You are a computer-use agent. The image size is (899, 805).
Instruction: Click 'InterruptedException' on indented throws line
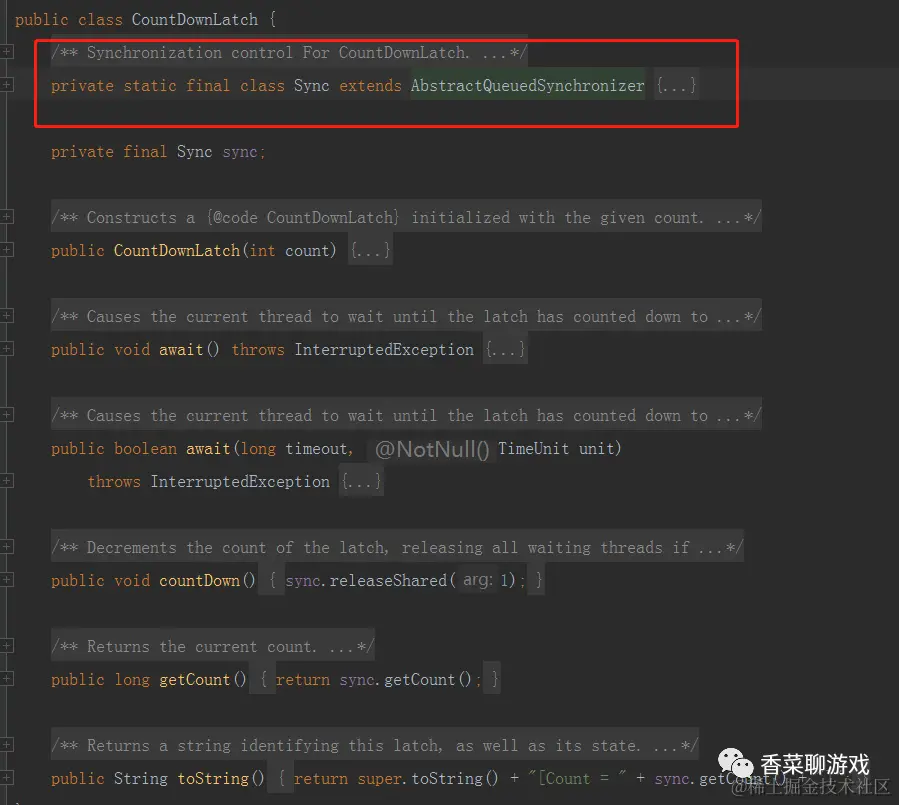(240, 482)
